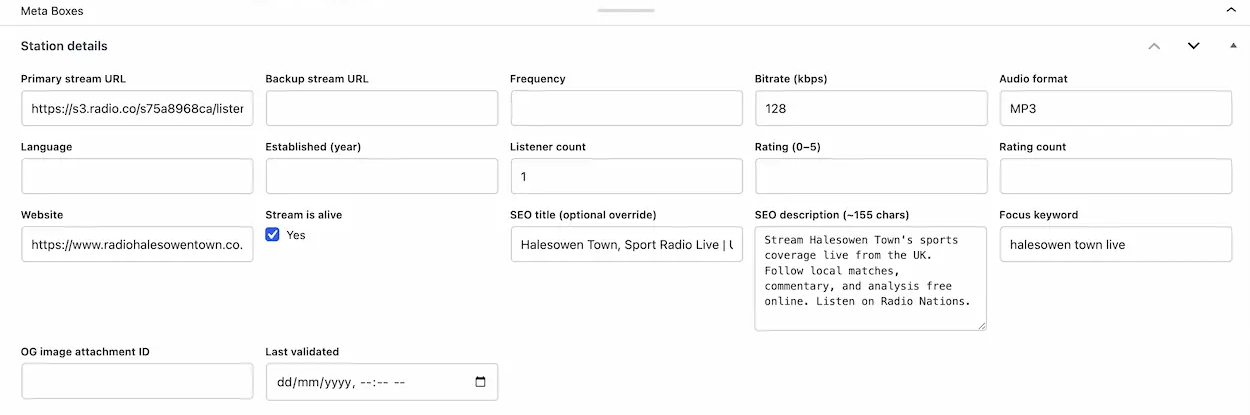Screen dimensions: 1250x415
Task: Edit the Website URL field
Action: (x=137, y=244)
